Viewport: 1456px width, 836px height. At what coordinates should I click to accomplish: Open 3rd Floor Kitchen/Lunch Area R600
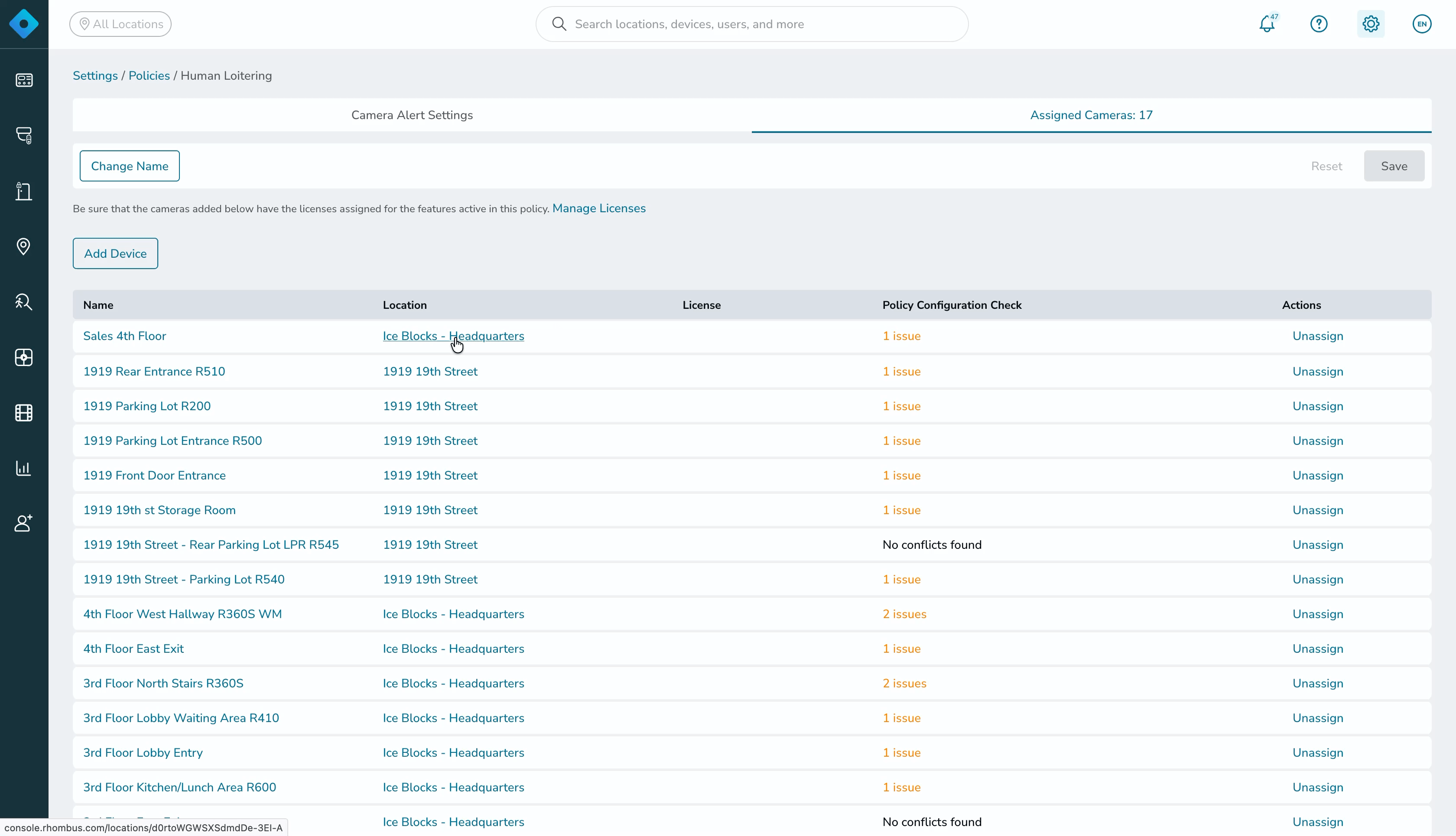click(179, 787)
